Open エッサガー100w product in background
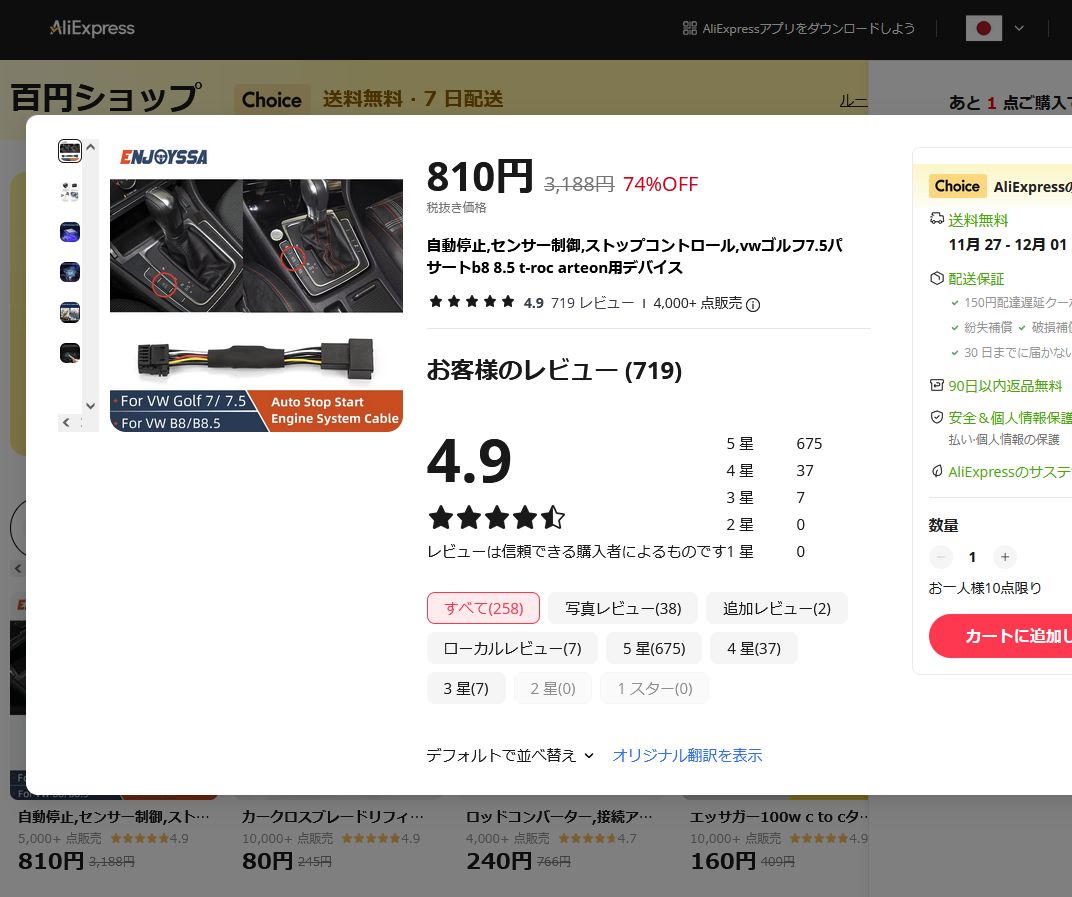The image size is (1072, 897). [779, 817]
